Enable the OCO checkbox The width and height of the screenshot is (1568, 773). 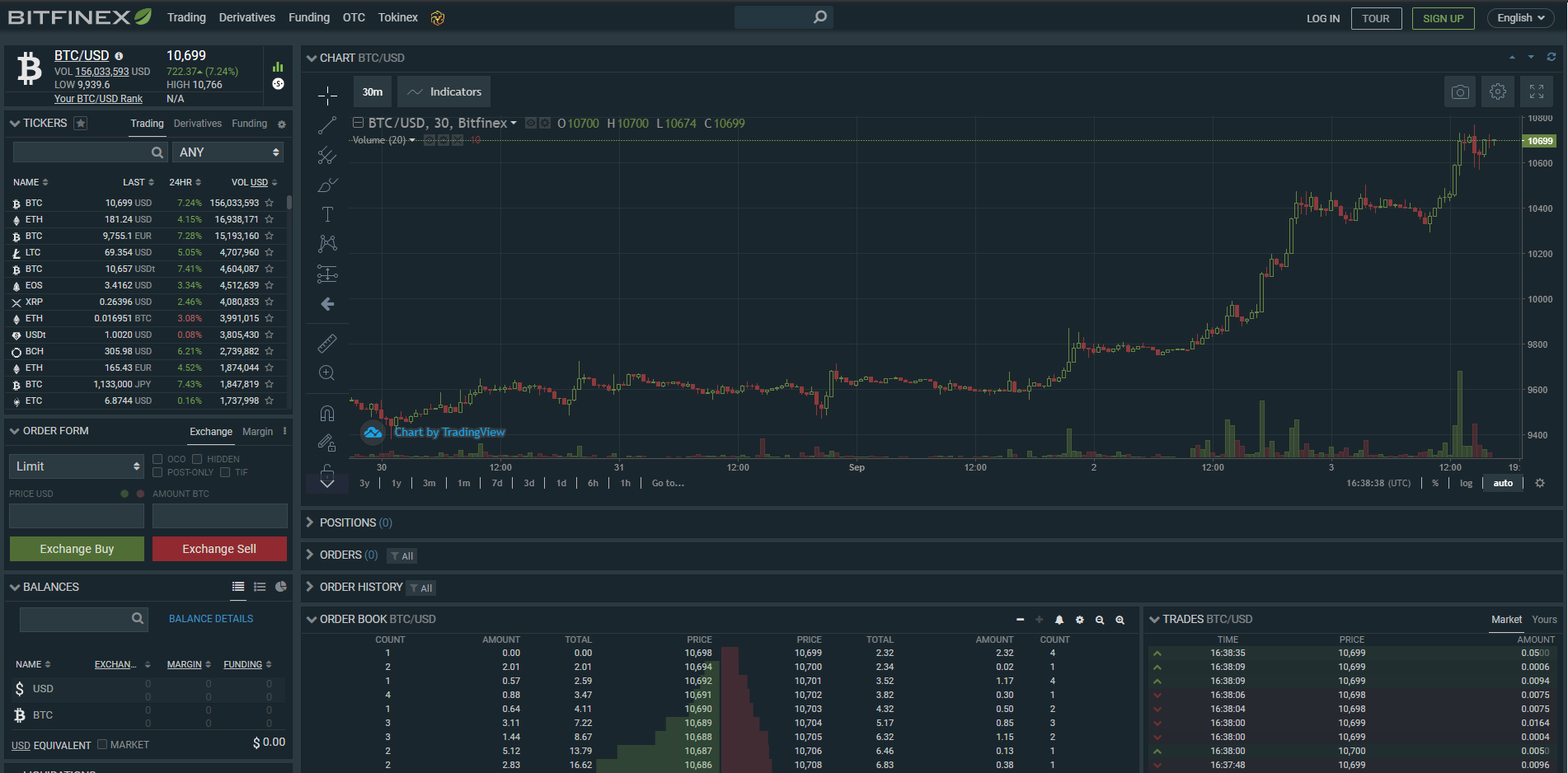point(157,459)
